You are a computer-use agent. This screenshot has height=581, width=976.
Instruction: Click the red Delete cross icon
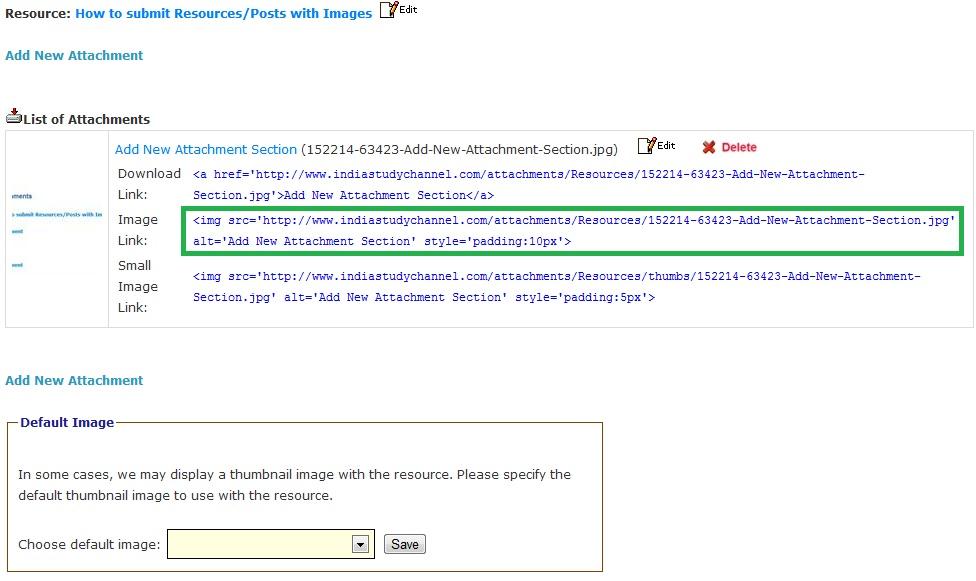click(x=708, y=147)
